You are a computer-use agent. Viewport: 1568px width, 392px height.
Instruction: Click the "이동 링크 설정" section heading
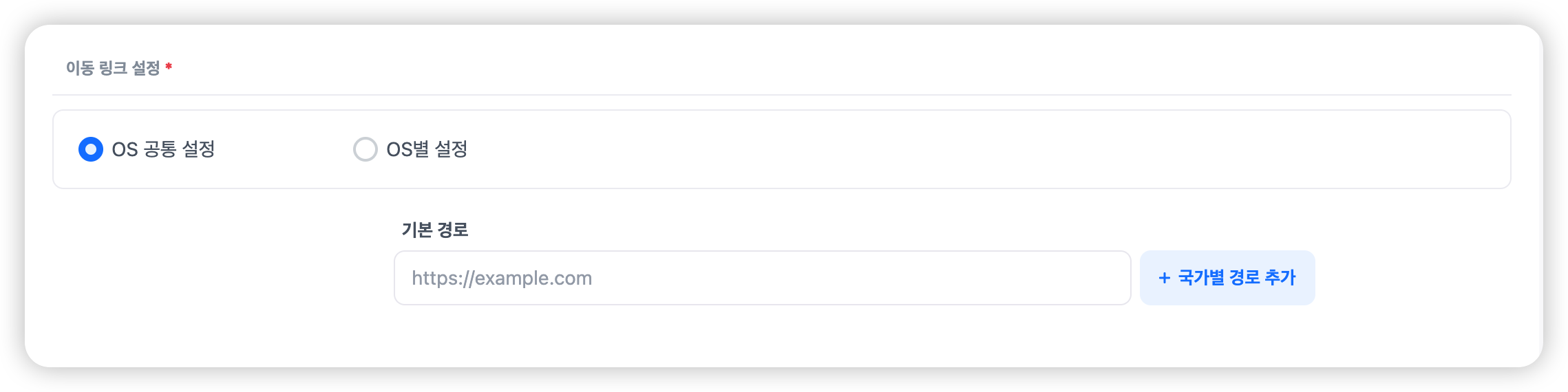113,68
